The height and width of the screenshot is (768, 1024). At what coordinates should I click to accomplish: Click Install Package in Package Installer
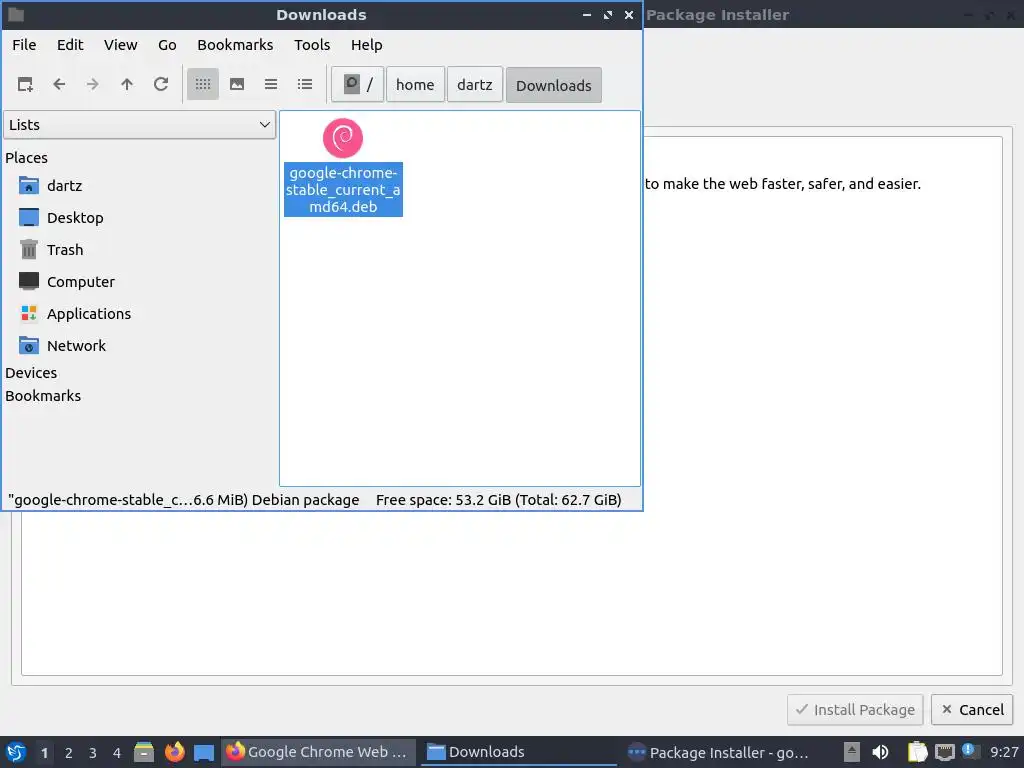[x=855, y=710]
